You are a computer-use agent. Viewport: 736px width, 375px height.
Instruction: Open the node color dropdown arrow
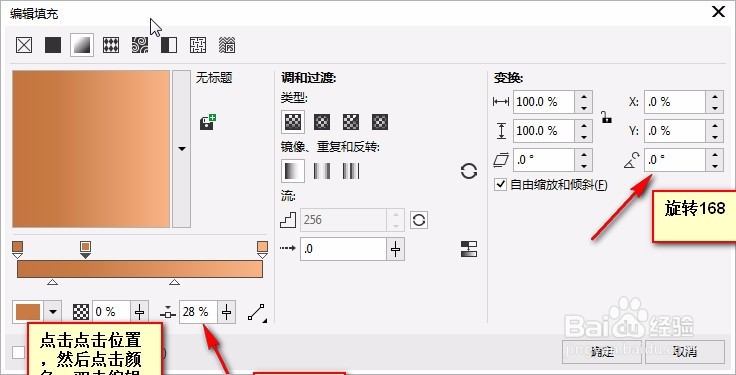pos(53,312)
